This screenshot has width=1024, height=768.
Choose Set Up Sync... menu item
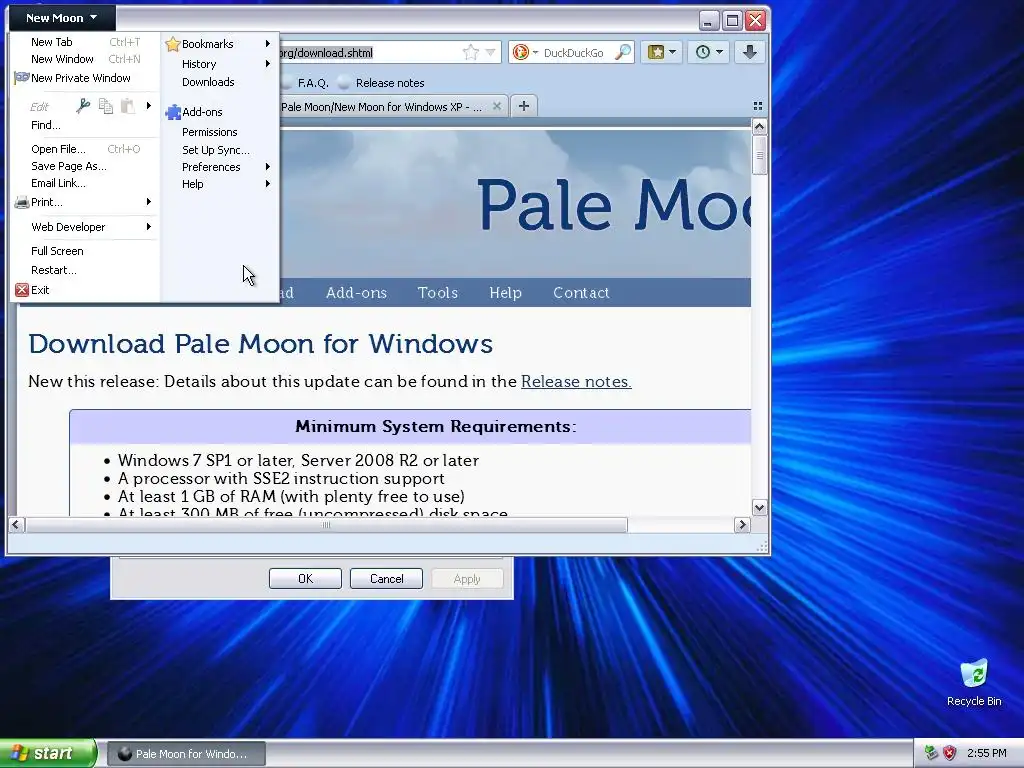pos(218,150)
